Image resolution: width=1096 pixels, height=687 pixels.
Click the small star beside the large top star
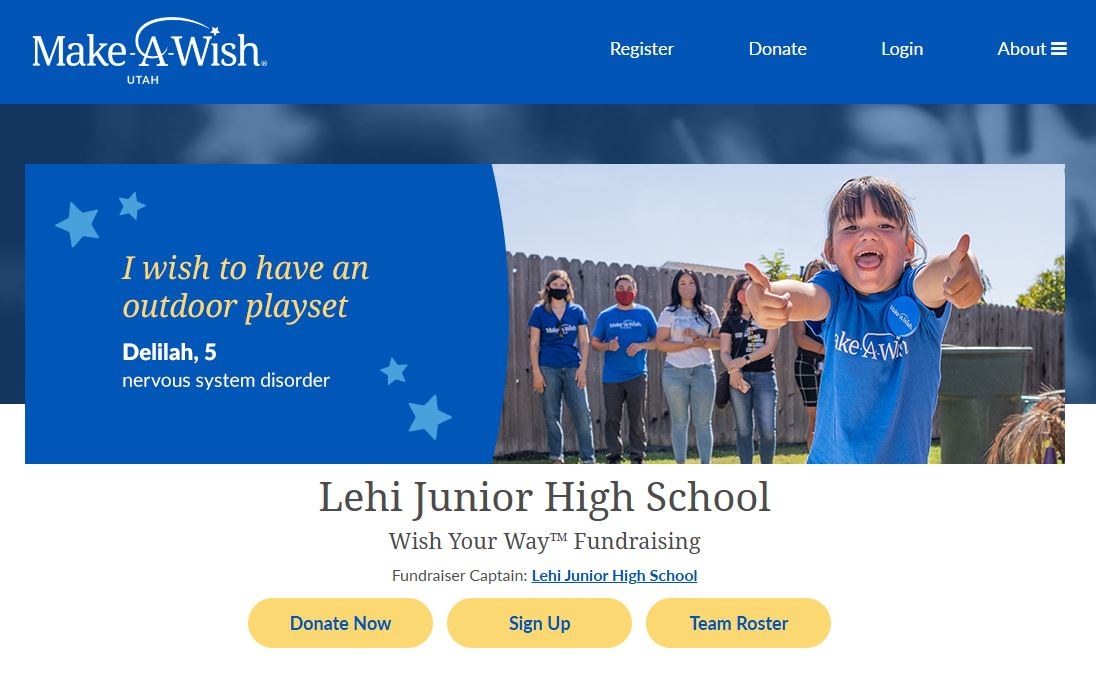pos(131,205)
